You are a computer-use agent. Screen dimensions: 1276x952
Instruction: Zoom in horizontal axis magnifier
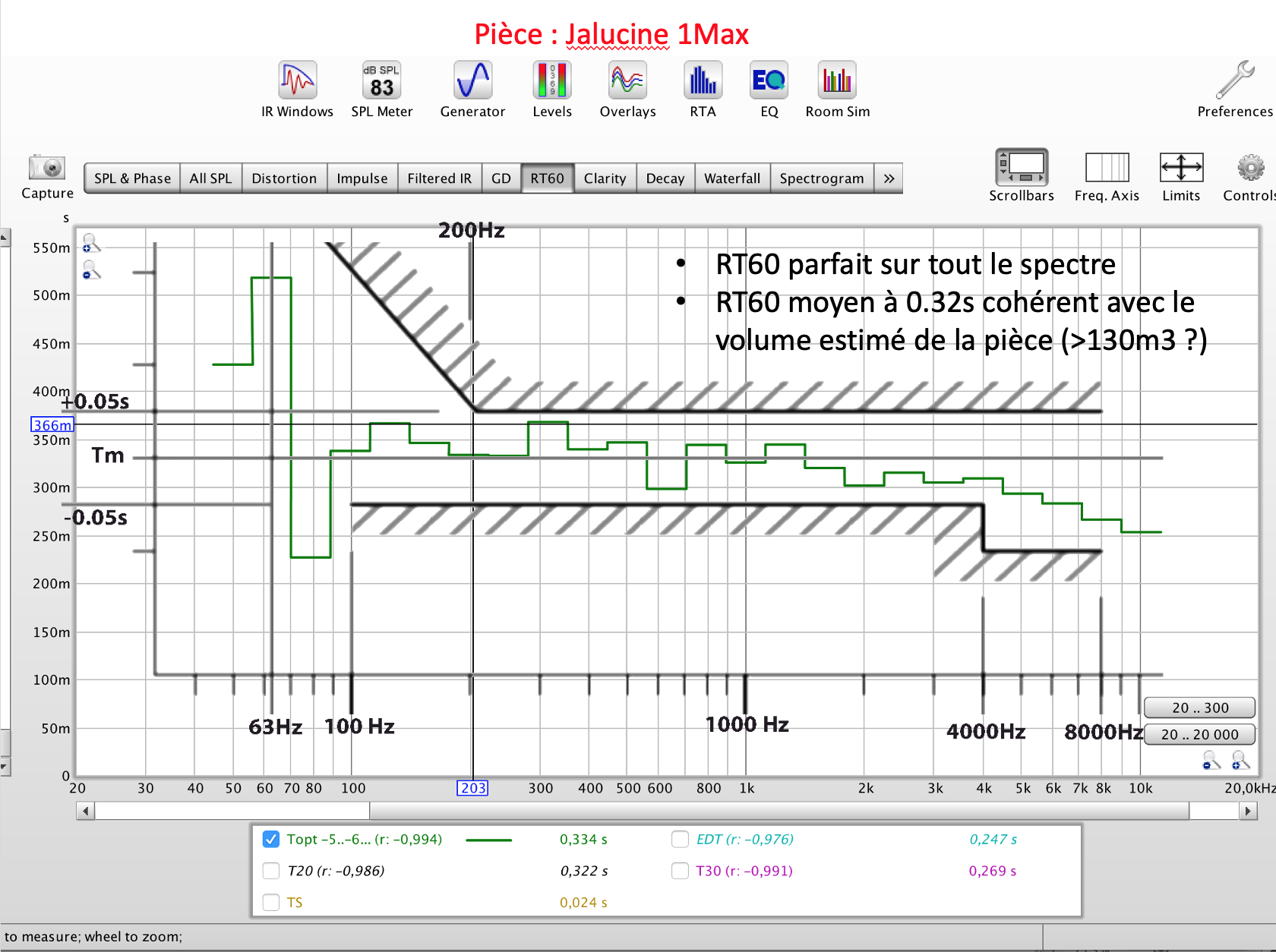1240,760
